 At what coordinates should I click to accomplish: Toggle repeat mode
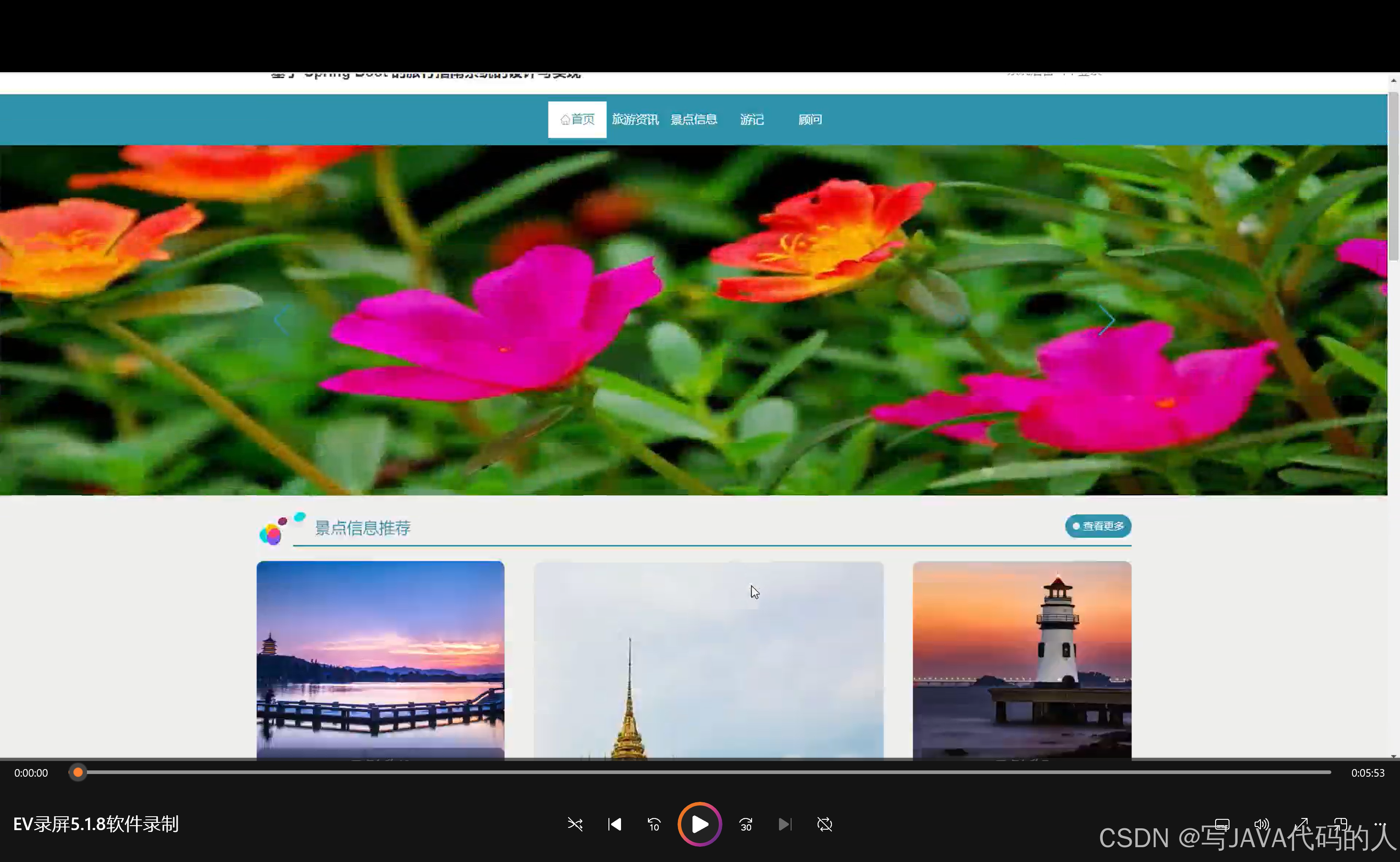pos(824,824)
